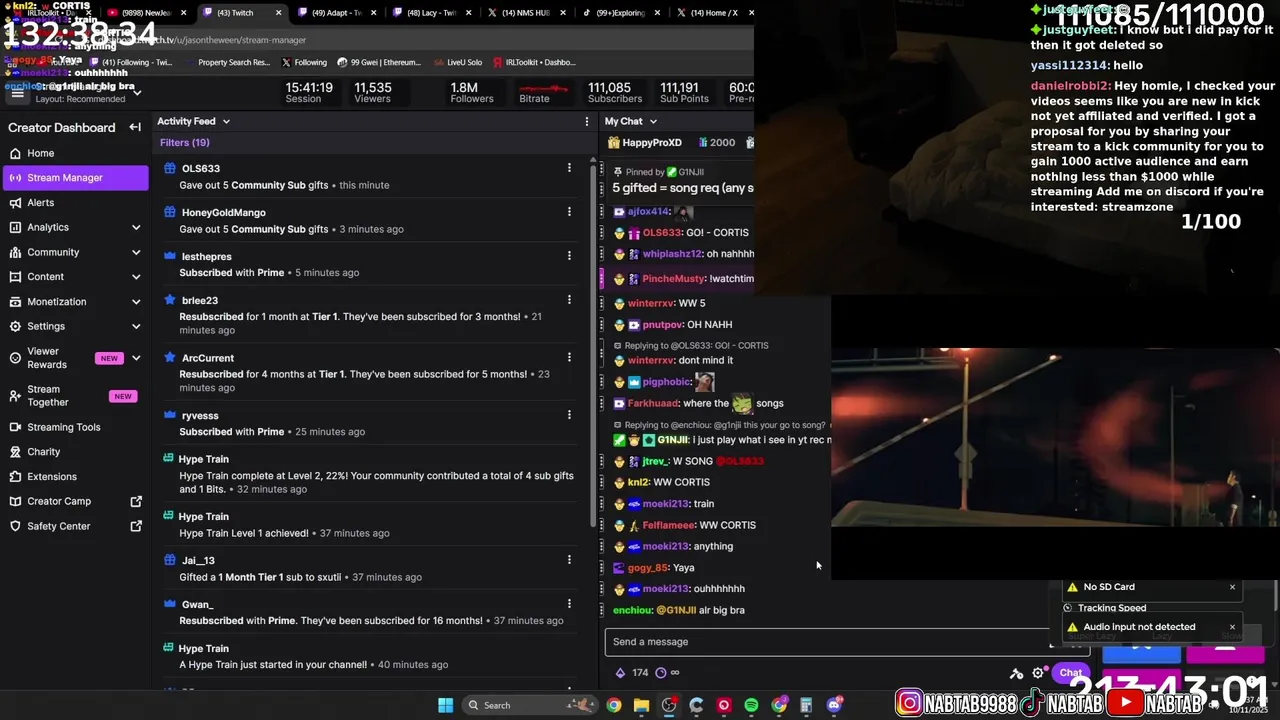Image resolution: width=1280 pixels, height=720 pixels.
Task: Click the pinned message by G1NJII
Action: point(680,180)
